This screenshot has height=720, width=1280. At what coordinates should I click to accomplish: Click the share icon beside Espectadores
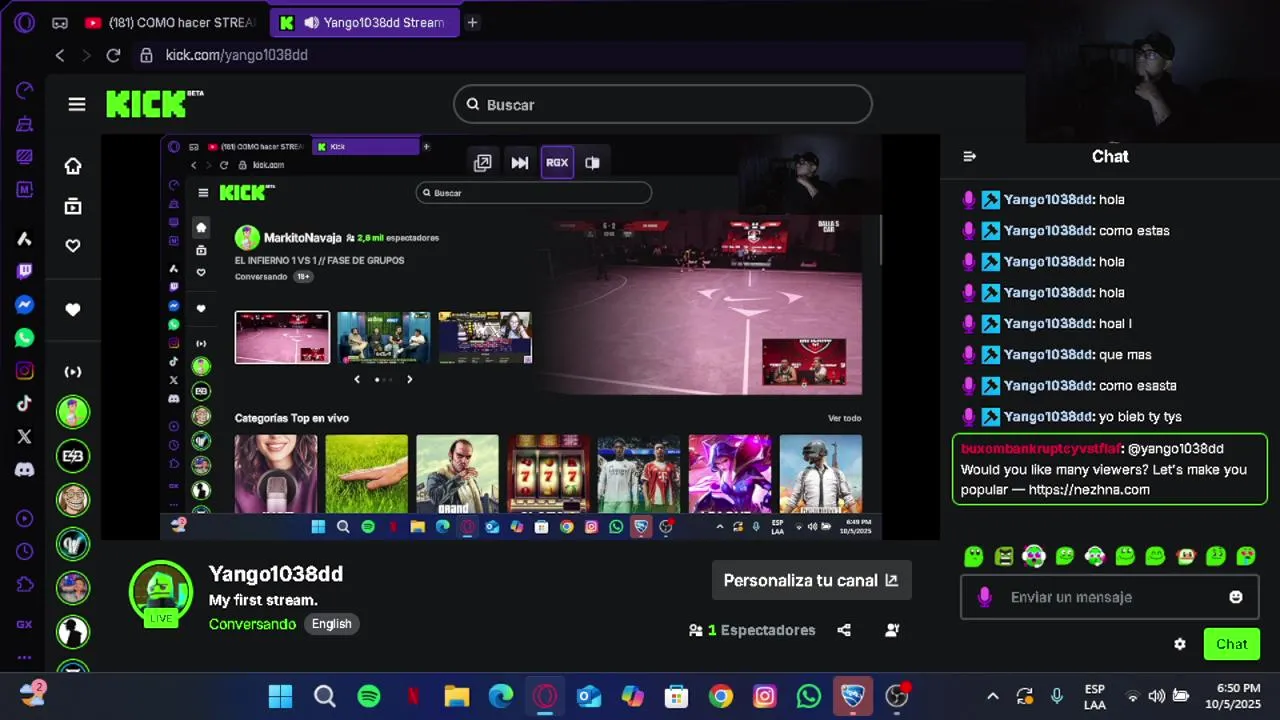click(844, 630)
